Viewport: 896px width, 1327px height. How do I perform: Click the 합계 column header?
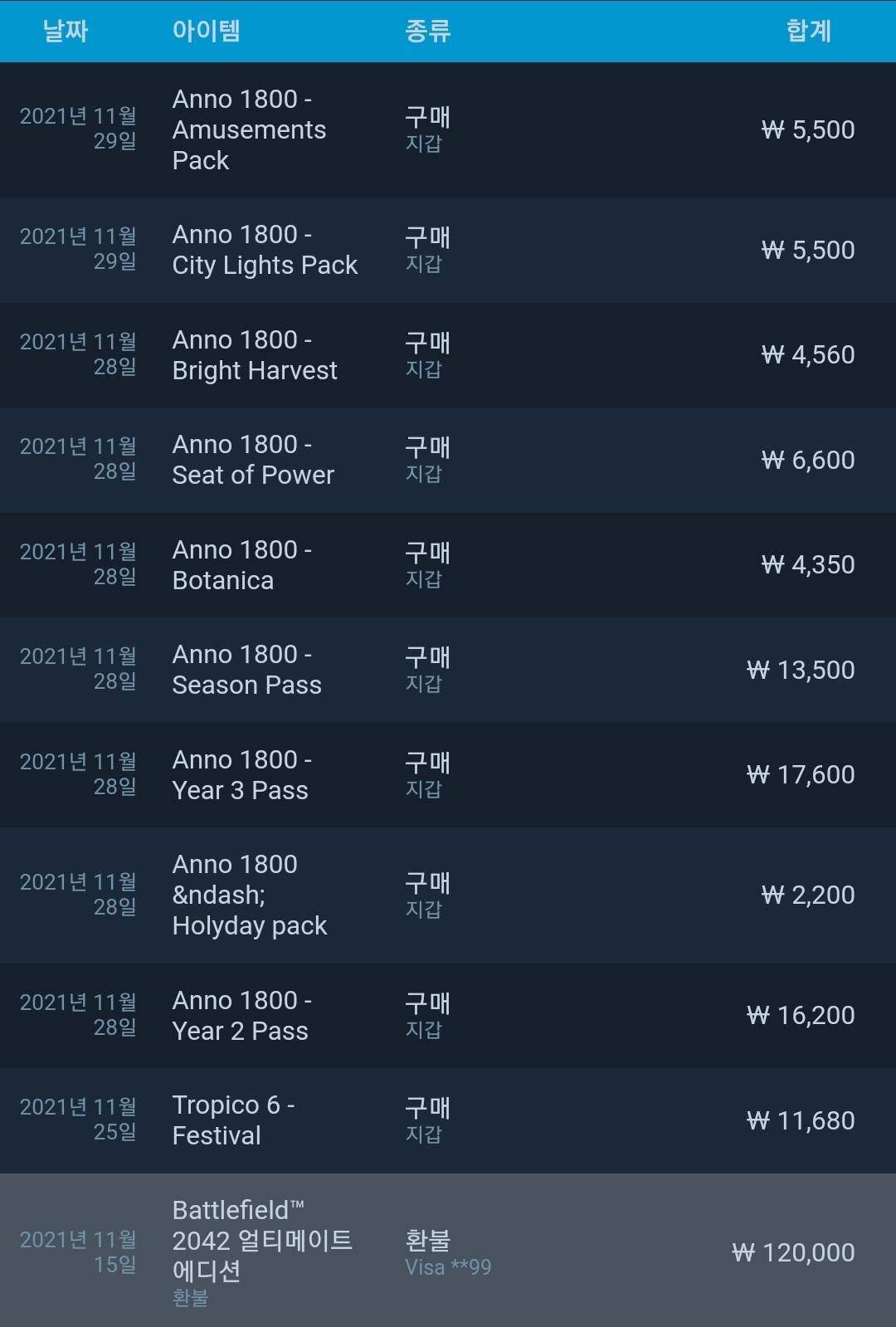(x=808, y=32)
